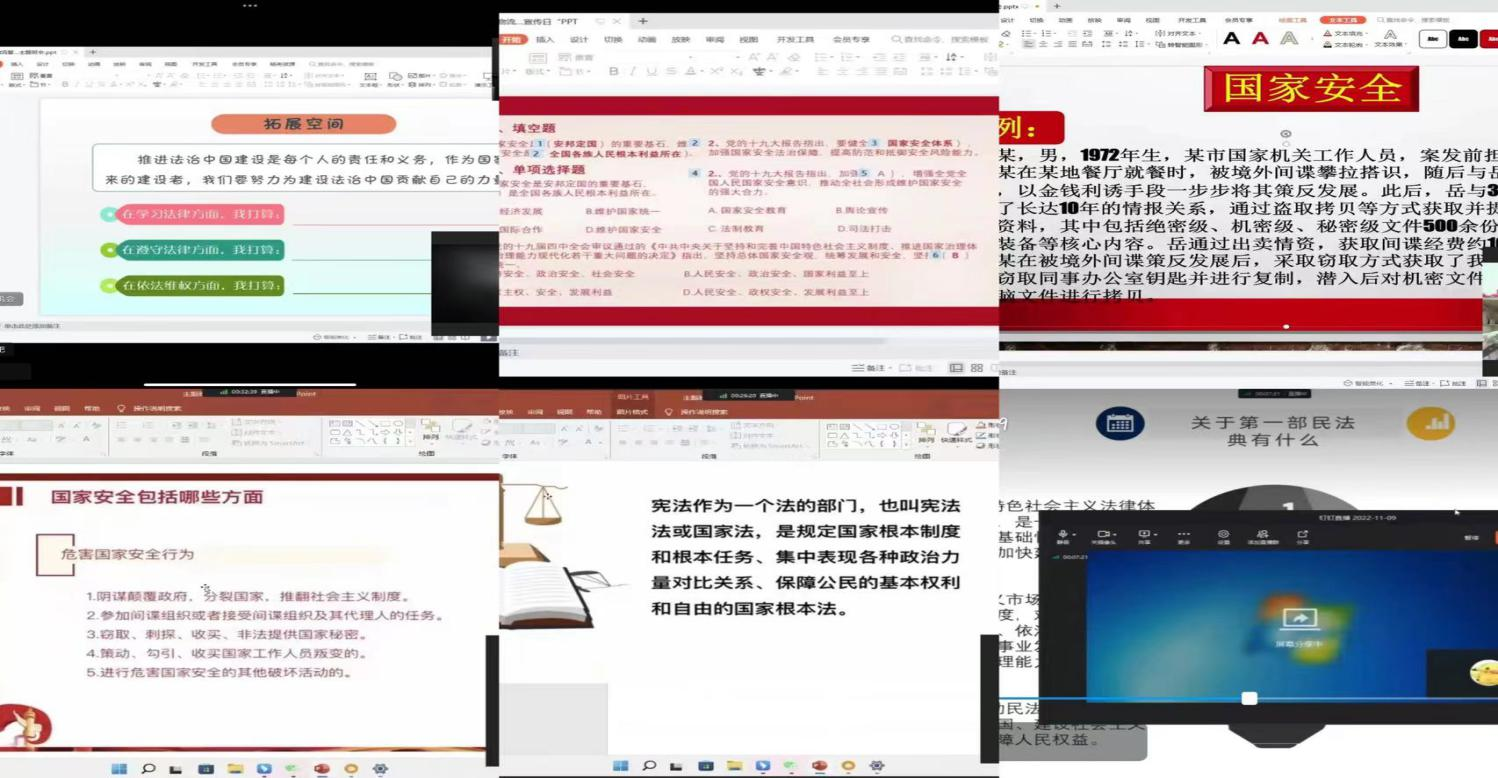Apply italic in the 填空题 WPS window
Viewport: 1498px width, 778px height.
pyautogui.click(x=633, y=71)
